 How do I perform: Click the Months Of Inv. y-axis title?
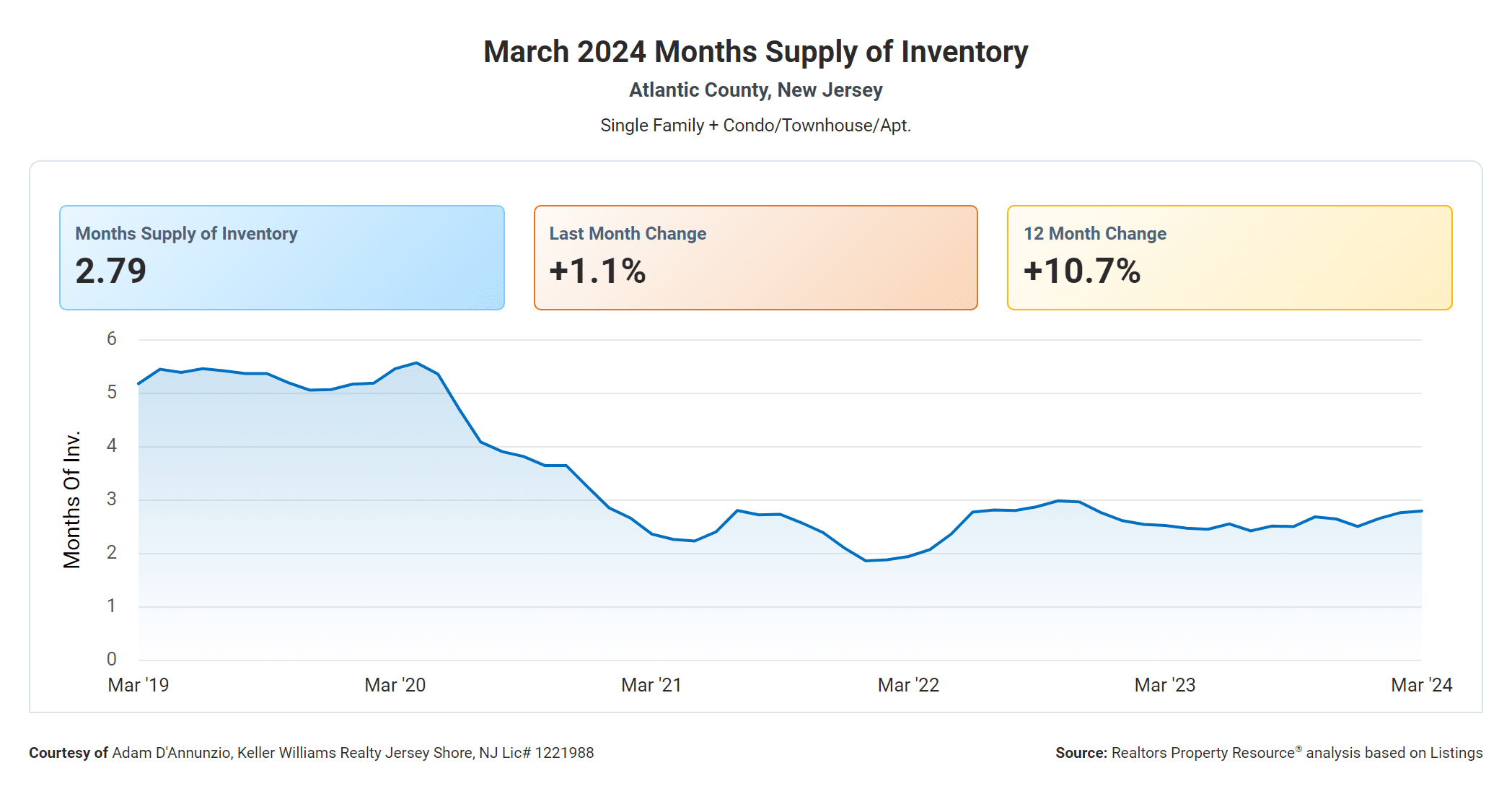72,499
